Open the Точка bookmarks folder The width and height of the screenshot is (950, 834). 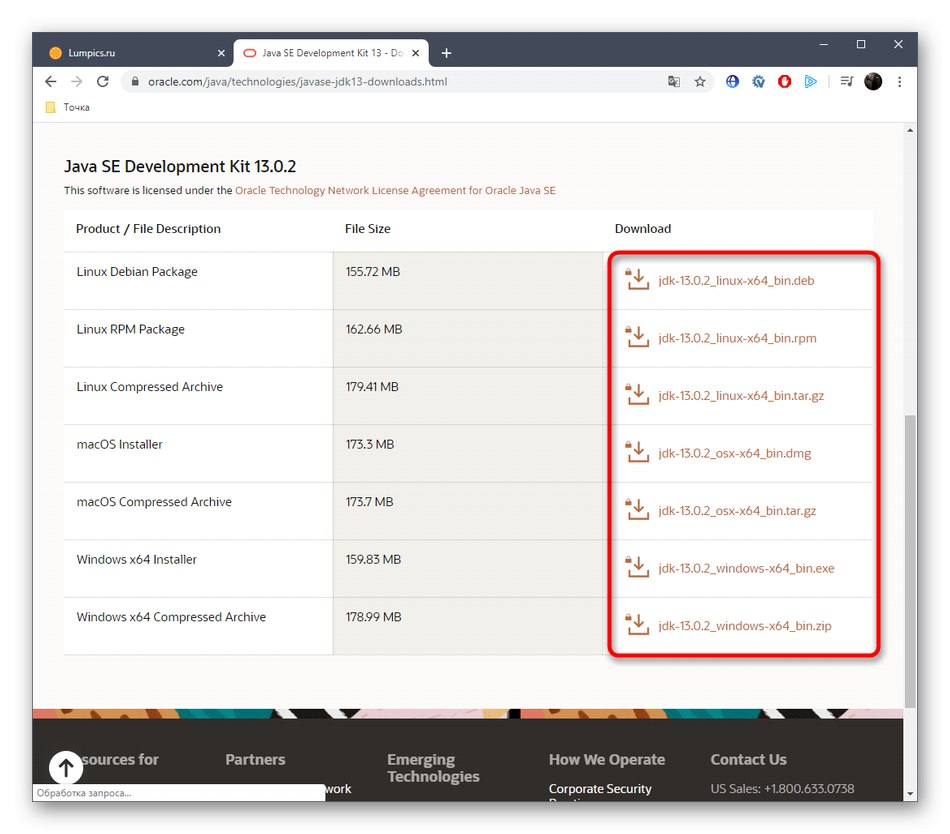point(68,107)
